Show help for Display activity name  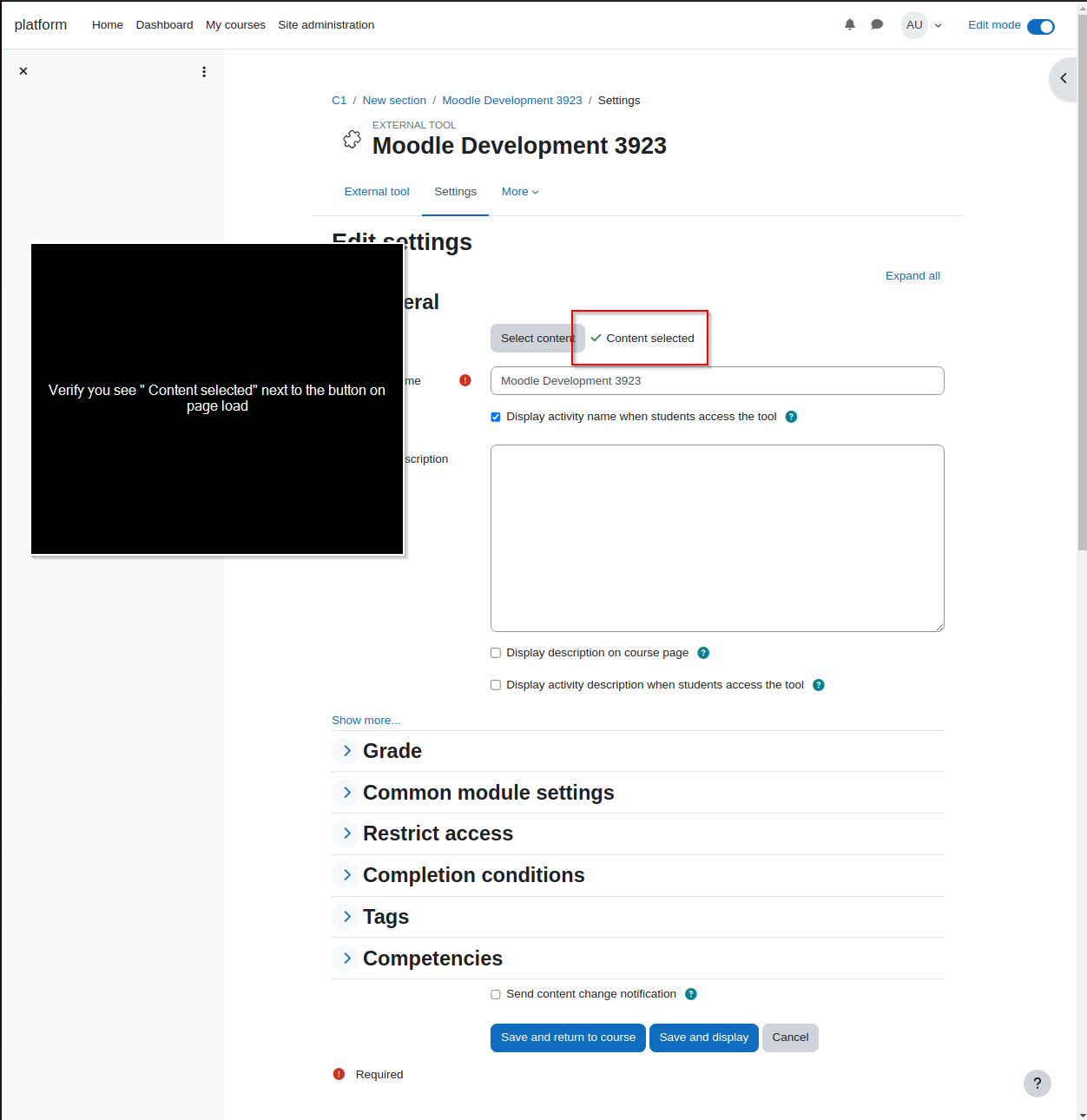tap(791, 417)
